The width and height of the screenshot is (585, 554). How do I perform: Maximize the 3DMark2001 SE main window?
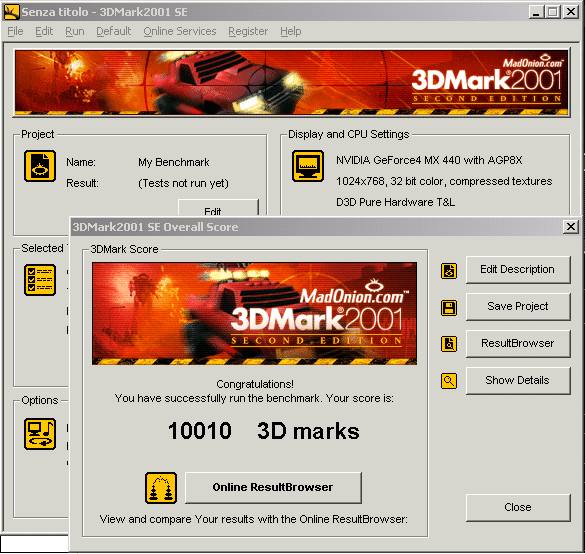553,12
